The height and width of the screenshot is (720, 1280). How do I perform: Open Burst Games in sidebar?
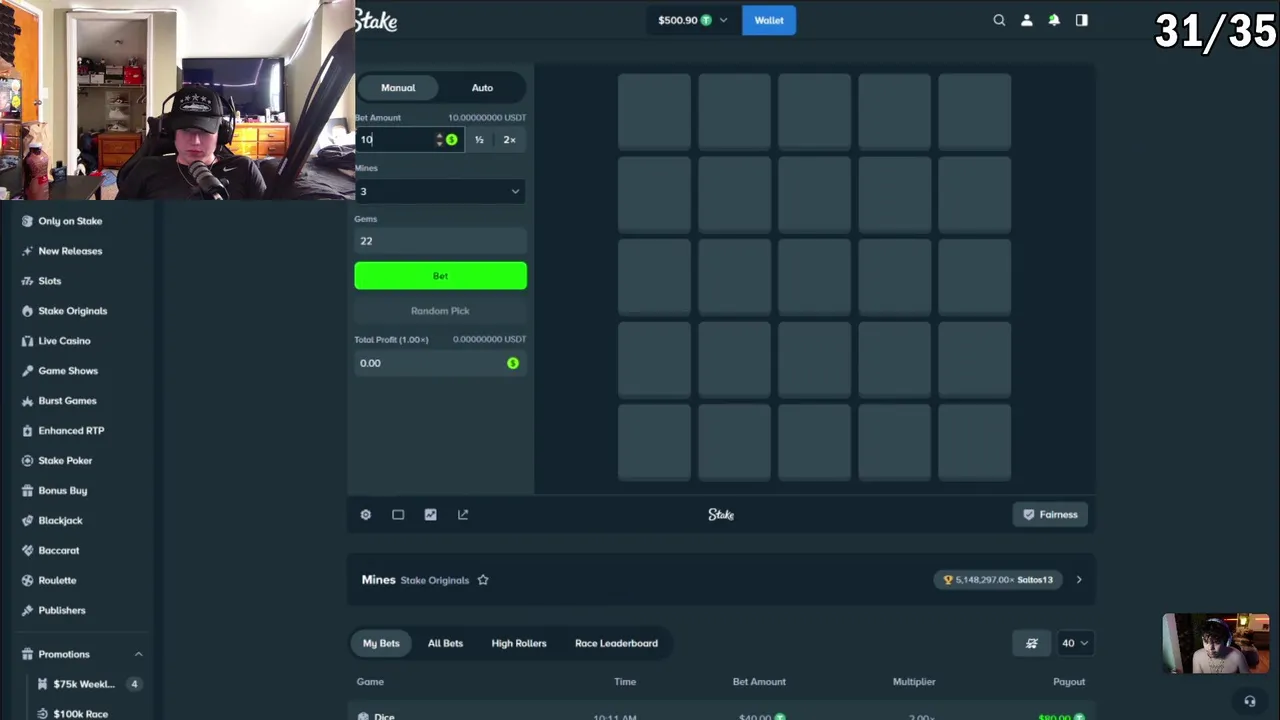67,401
